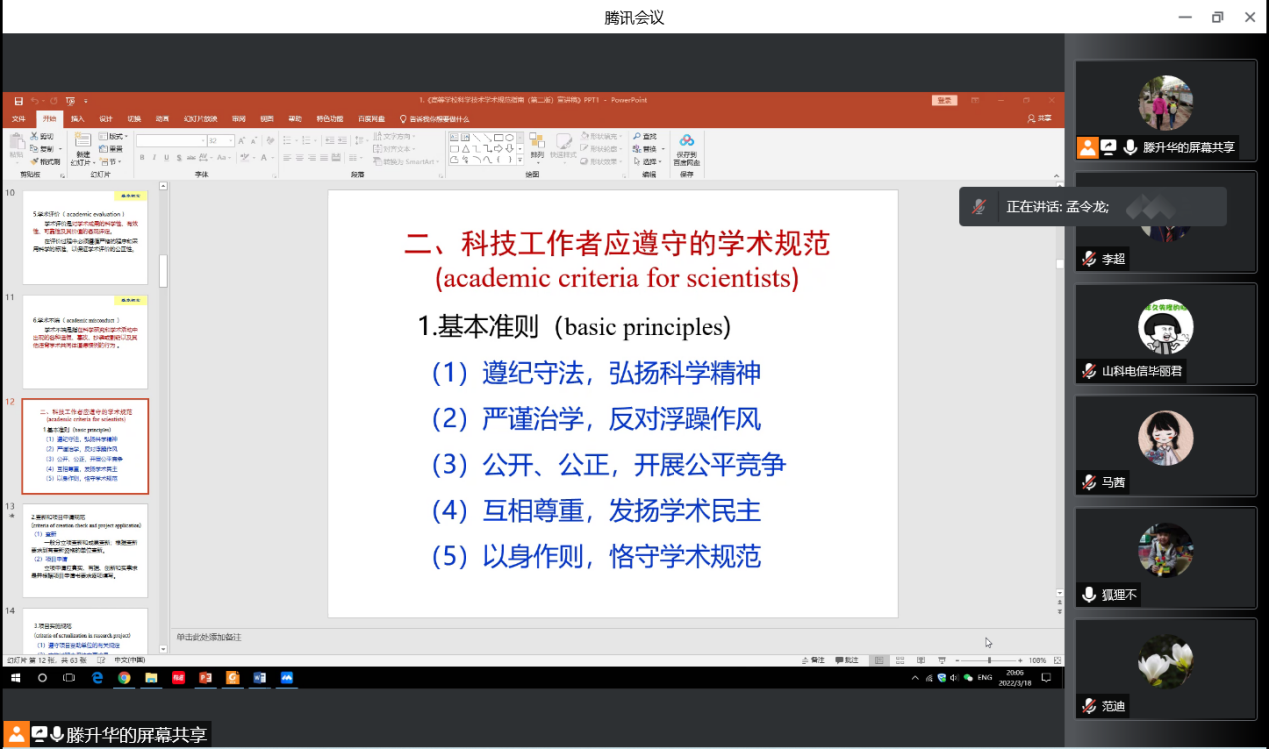Image resolution: width=1269 pixels, height=749 pixels.
Task: Open the font size dropdown
Action: [x=230, y=141]
